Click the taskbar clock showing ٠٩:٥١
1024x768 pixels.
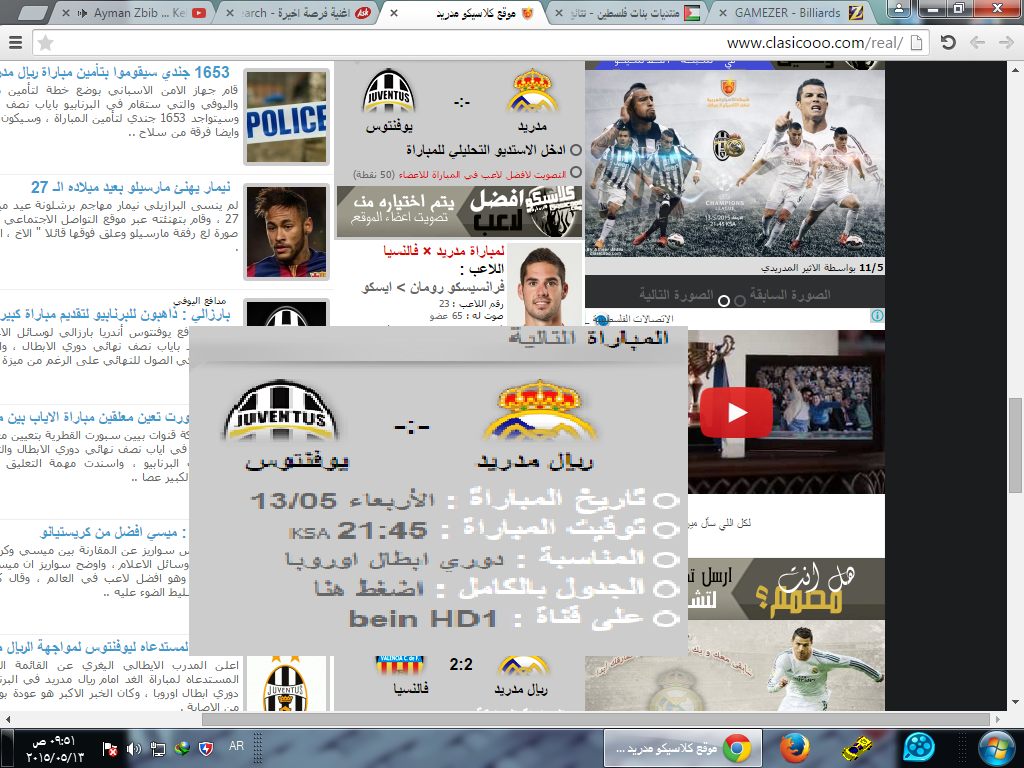coord(55,749)
